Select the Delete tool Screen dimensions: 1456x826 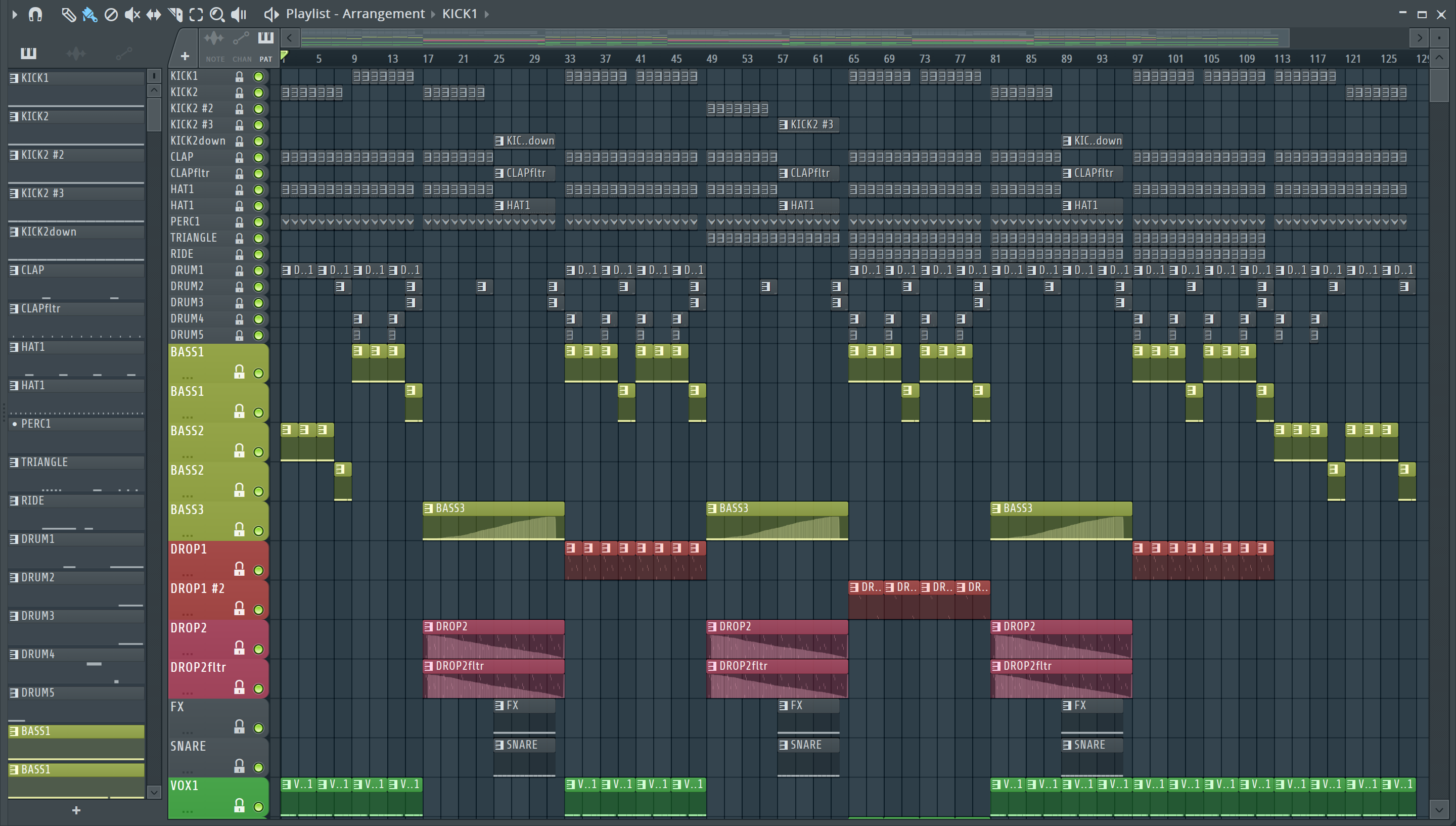[x=111, y=14]
